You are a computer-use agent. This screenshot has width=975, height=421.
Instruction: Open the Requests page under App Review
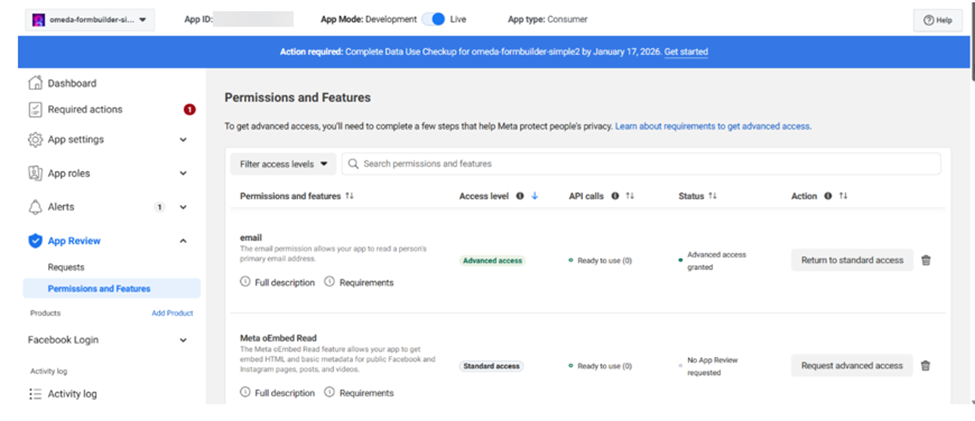tap(66, 267)
